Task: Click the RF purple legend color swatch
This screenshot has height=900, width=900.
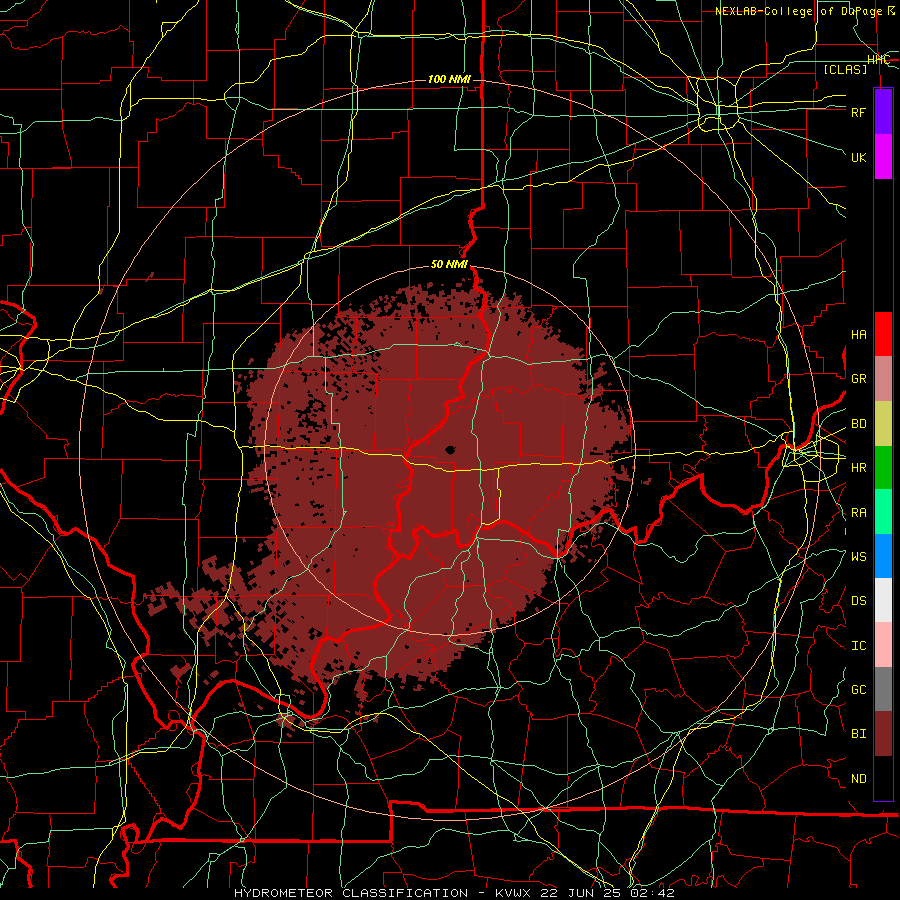Action: (x=883, y=112)
